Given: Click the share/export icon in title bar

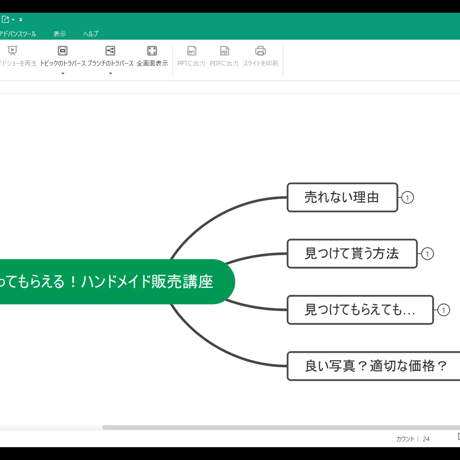Looking at the screenshot, I should coord(5,20).
